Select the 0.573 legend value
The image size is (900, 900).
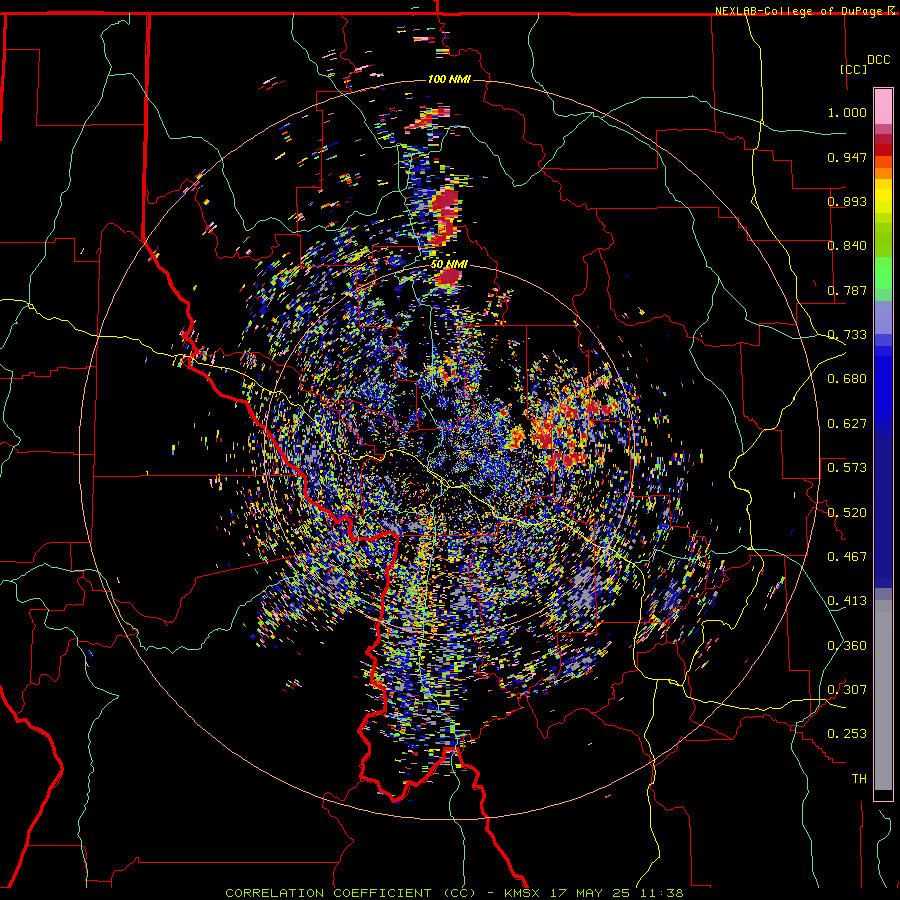coord(847,468)
